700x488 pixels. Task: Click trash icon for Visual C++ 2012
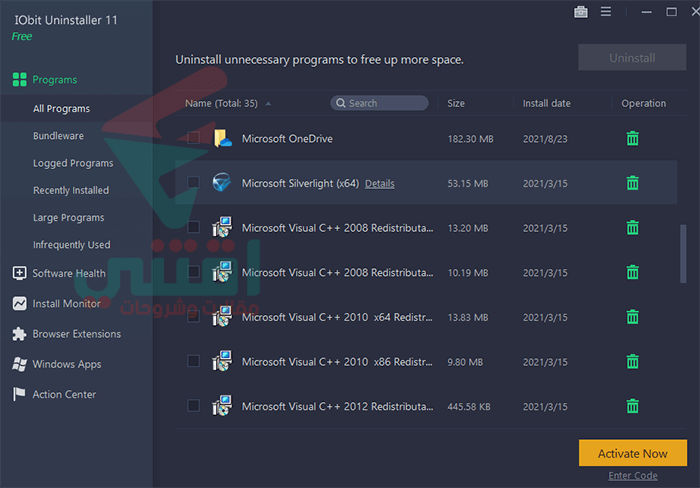(633, 406)
